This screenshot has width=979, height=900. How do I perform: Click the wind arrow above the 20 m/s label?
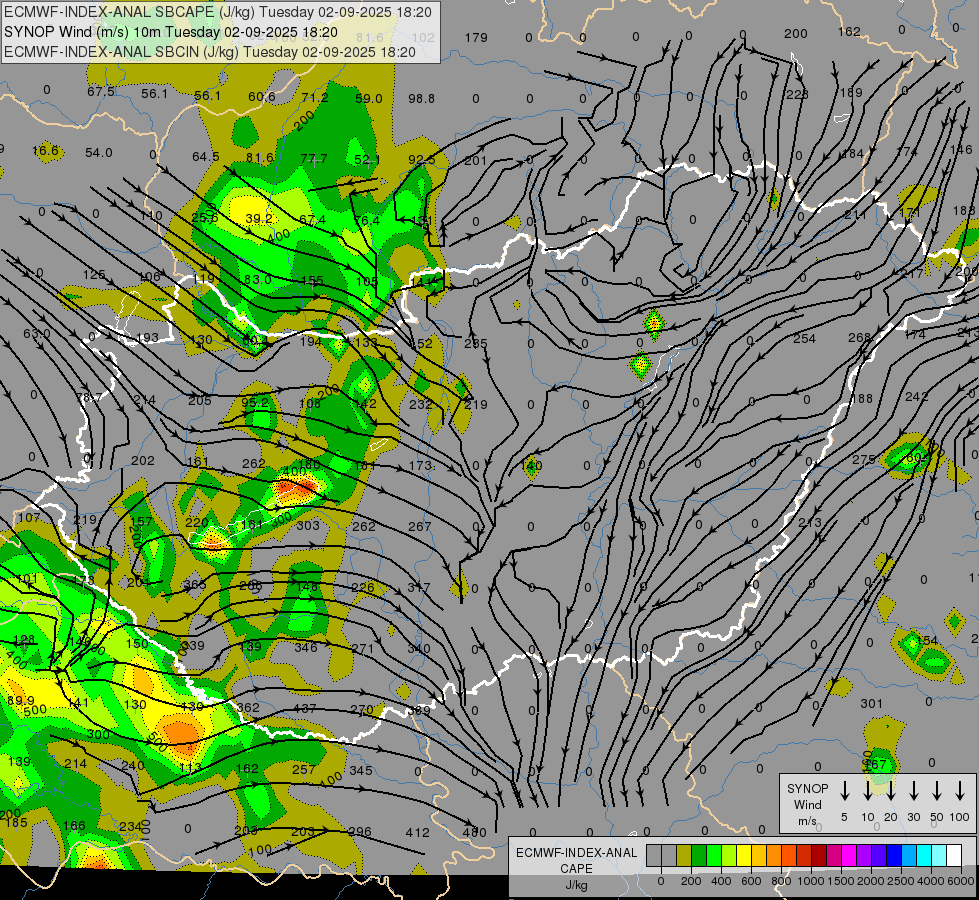(890, 790)
